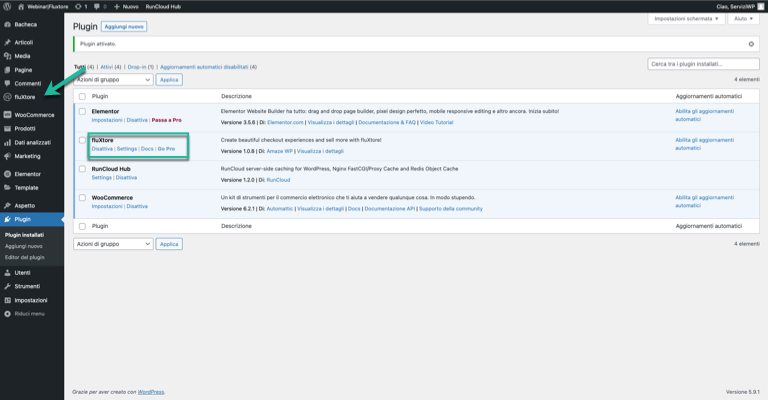Viewport: 768px width, 400px height.
Task: Click the Marketing megaphone icon
Action: coord(7,156)
